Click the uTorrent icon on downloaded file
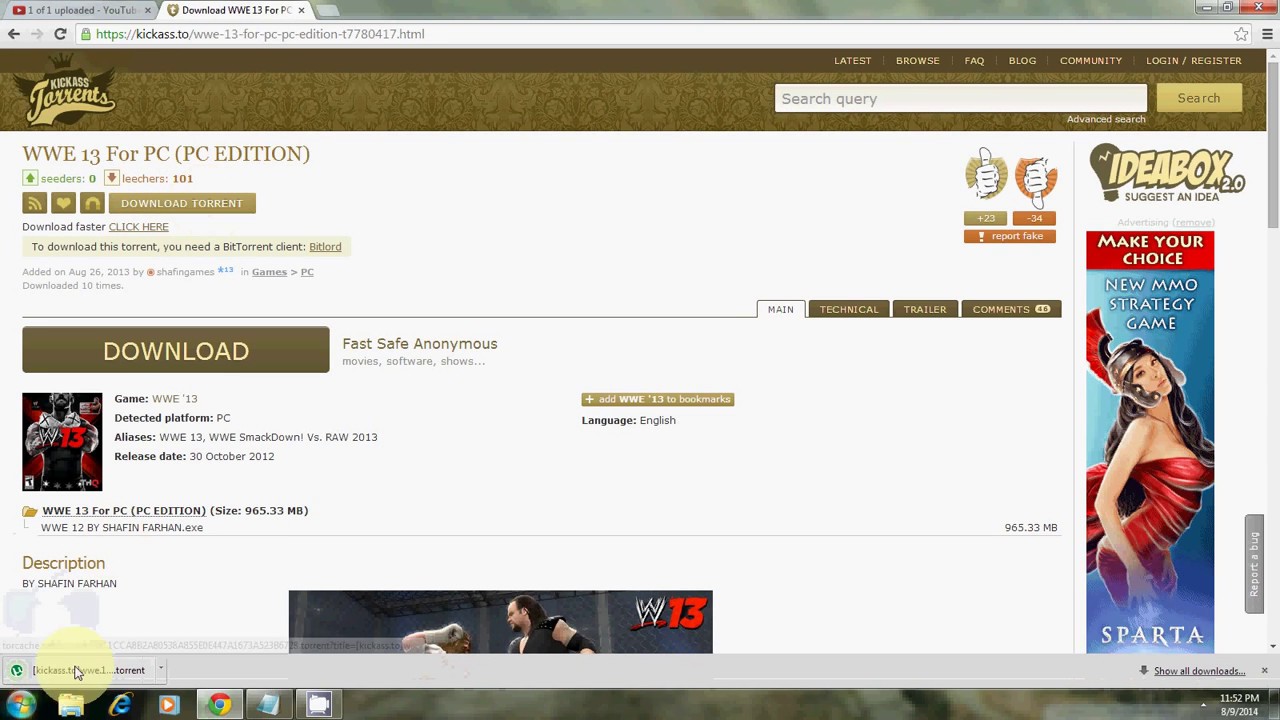Viewport: 1280px width, 720px height. click(x=16, y=671)
